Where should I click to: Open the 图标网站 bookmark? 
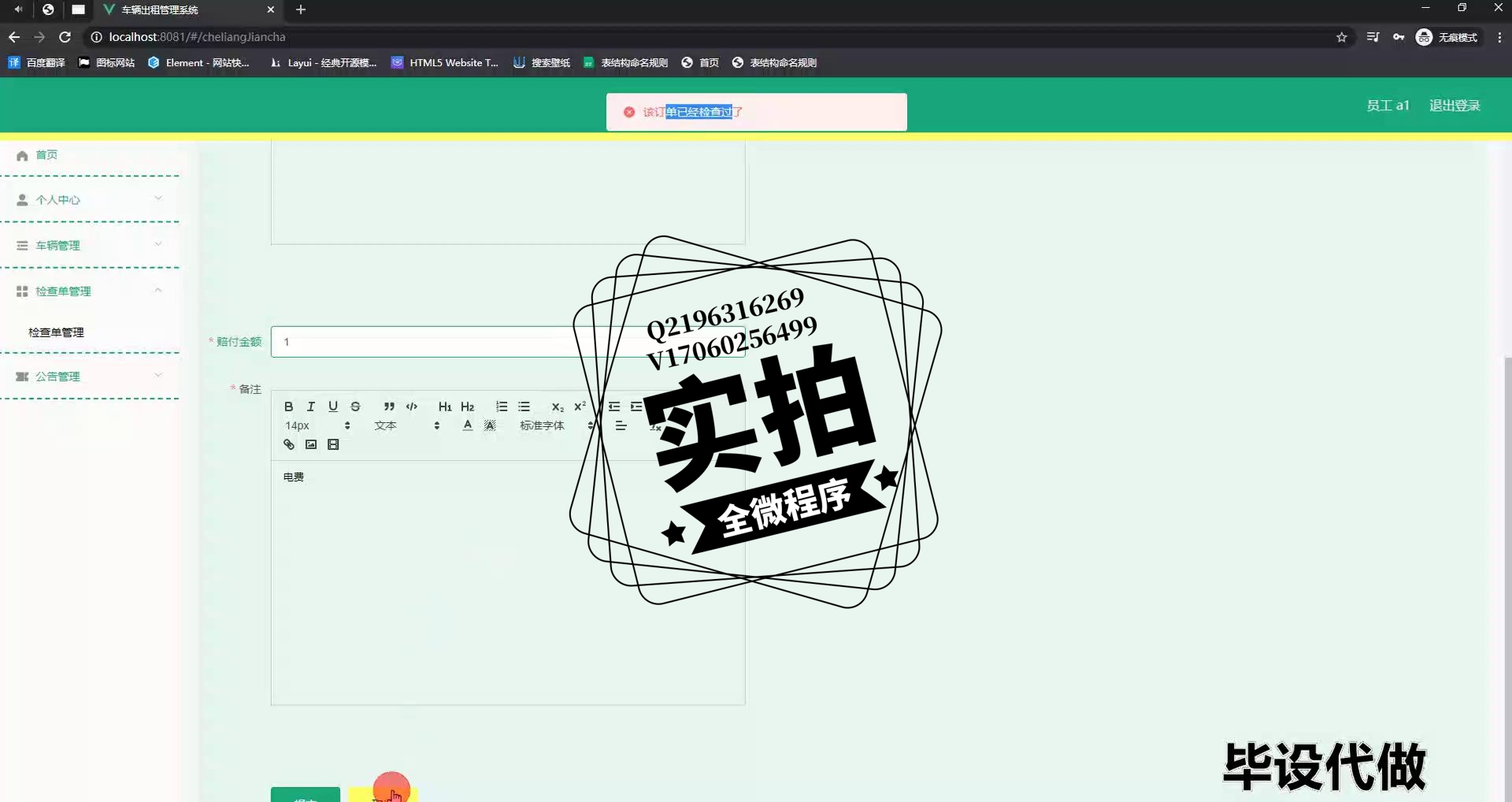click(106, 63)
